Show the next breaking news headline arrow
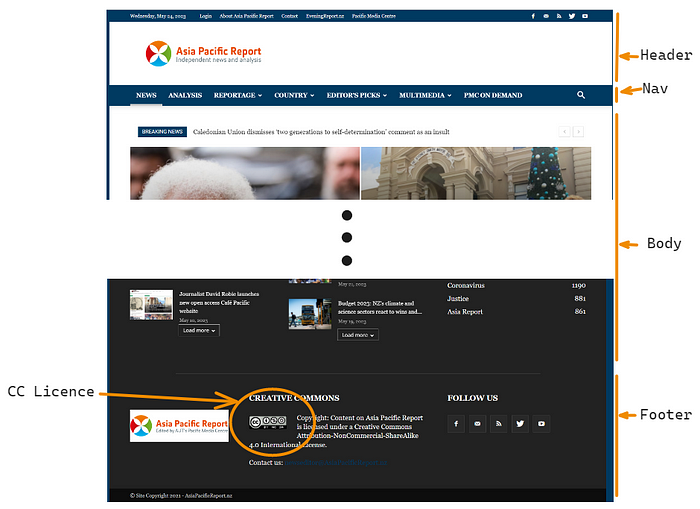700x509 pixels. click(578, 132)
